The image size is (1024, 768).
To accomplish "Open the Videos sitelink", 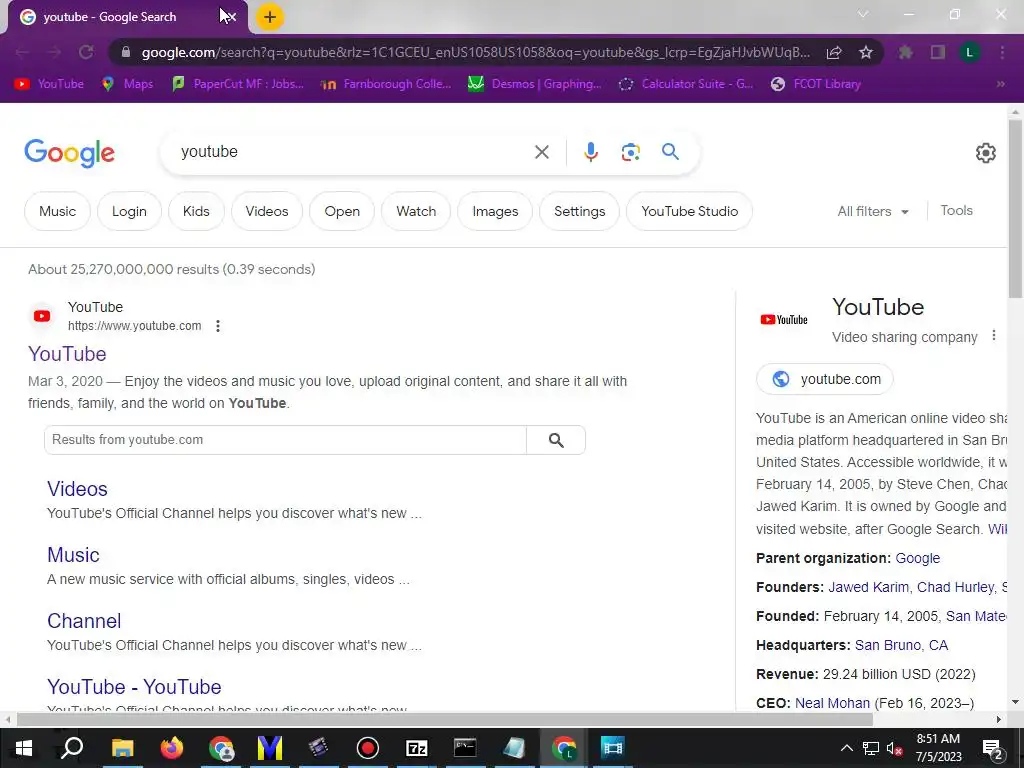I will click(77, 489).
